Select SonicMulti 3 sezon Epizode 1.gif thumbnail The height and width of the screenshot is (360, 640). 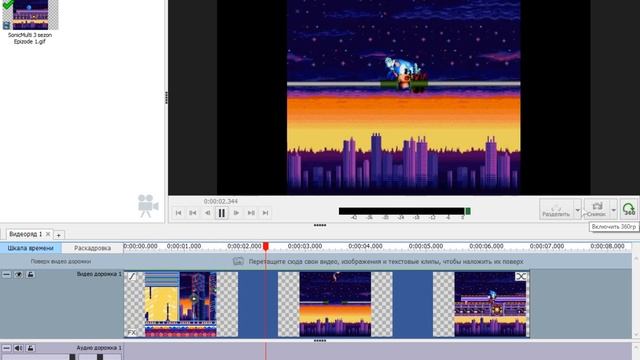click(x=31, y=15)
